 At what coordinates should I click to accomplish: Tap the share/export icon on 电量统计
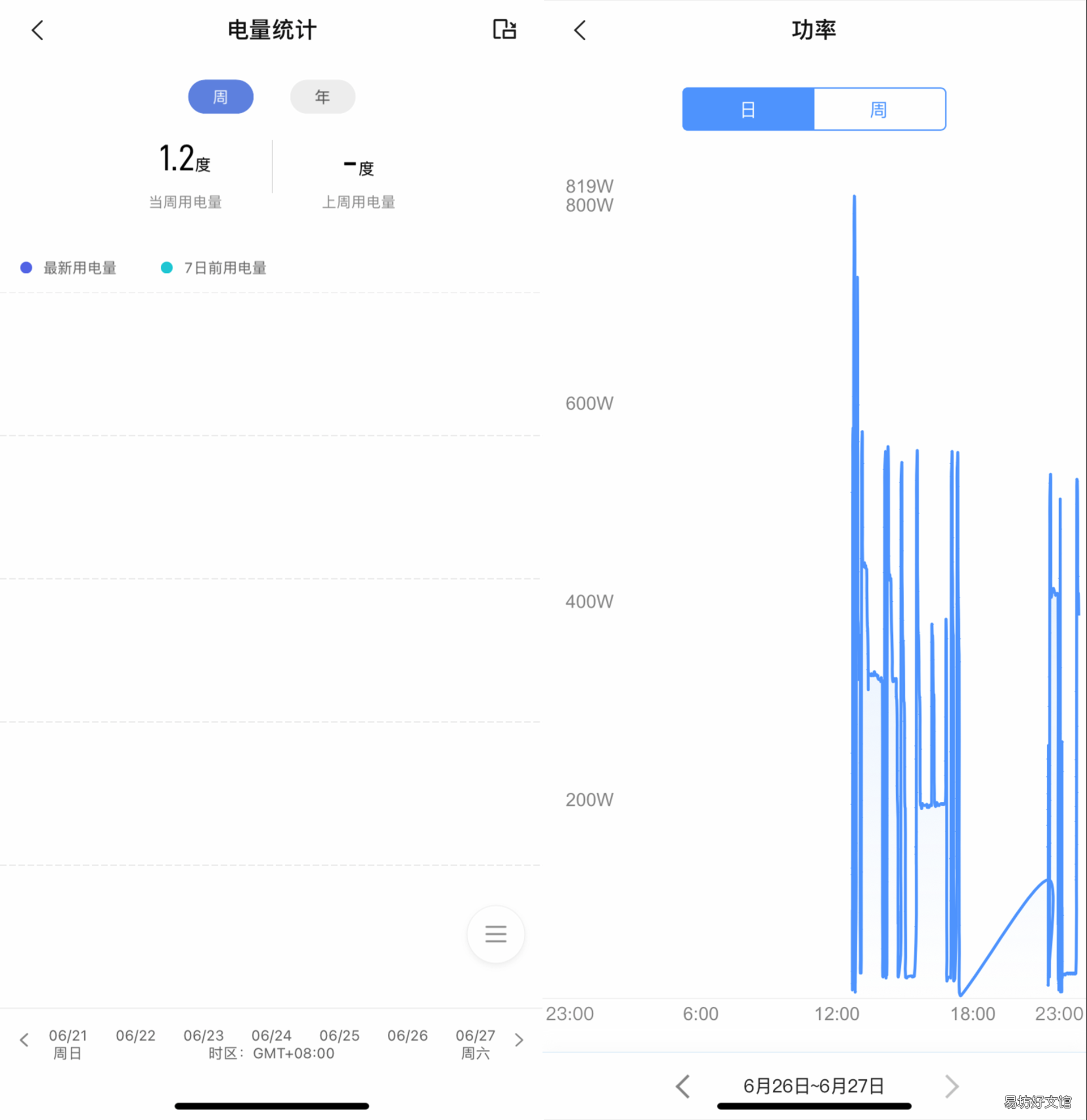point(504,29)
